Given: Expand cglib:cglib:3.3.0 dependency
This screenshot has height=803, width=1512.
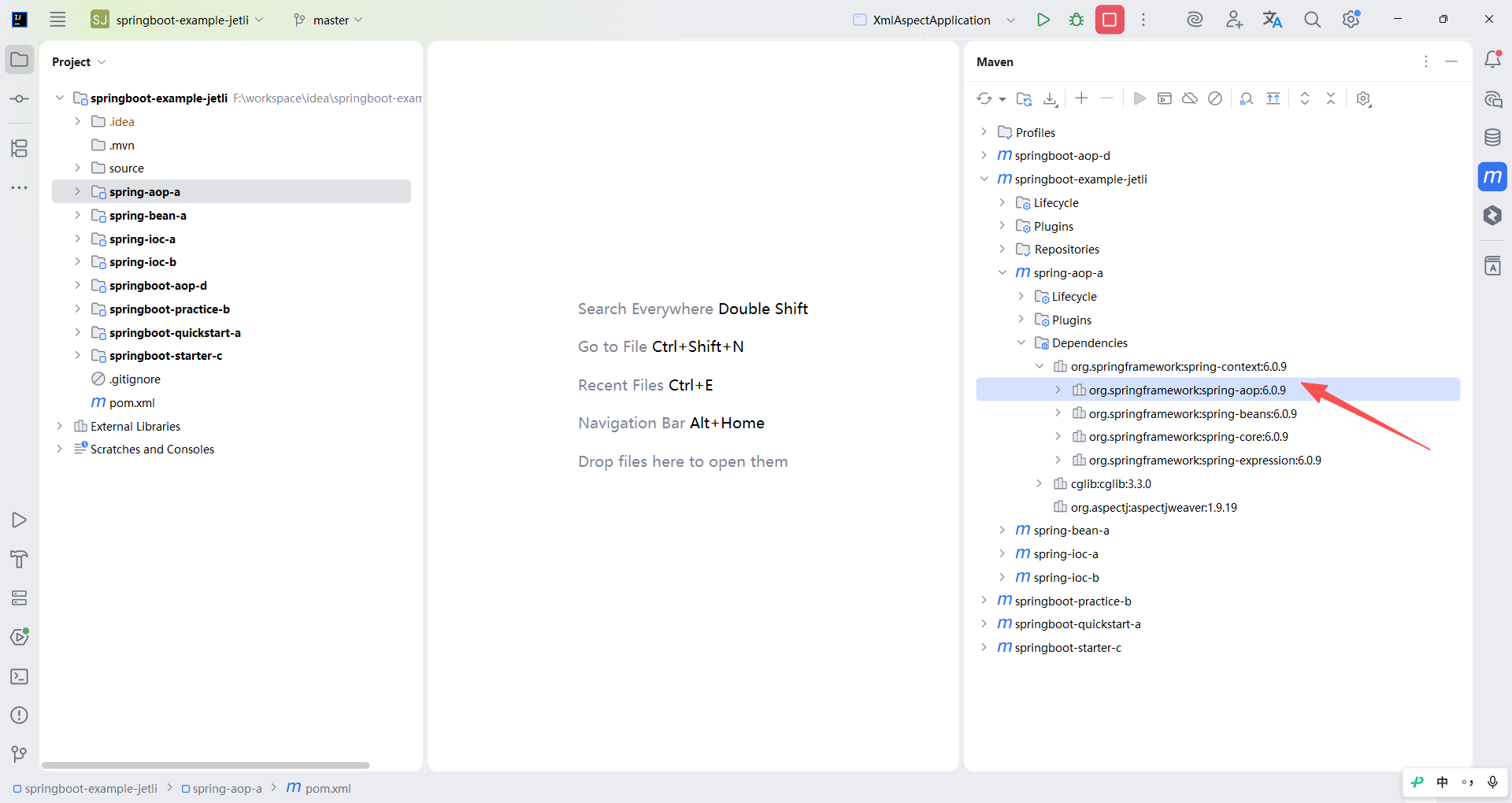Looking at the screenshot, I should 1039,483.
